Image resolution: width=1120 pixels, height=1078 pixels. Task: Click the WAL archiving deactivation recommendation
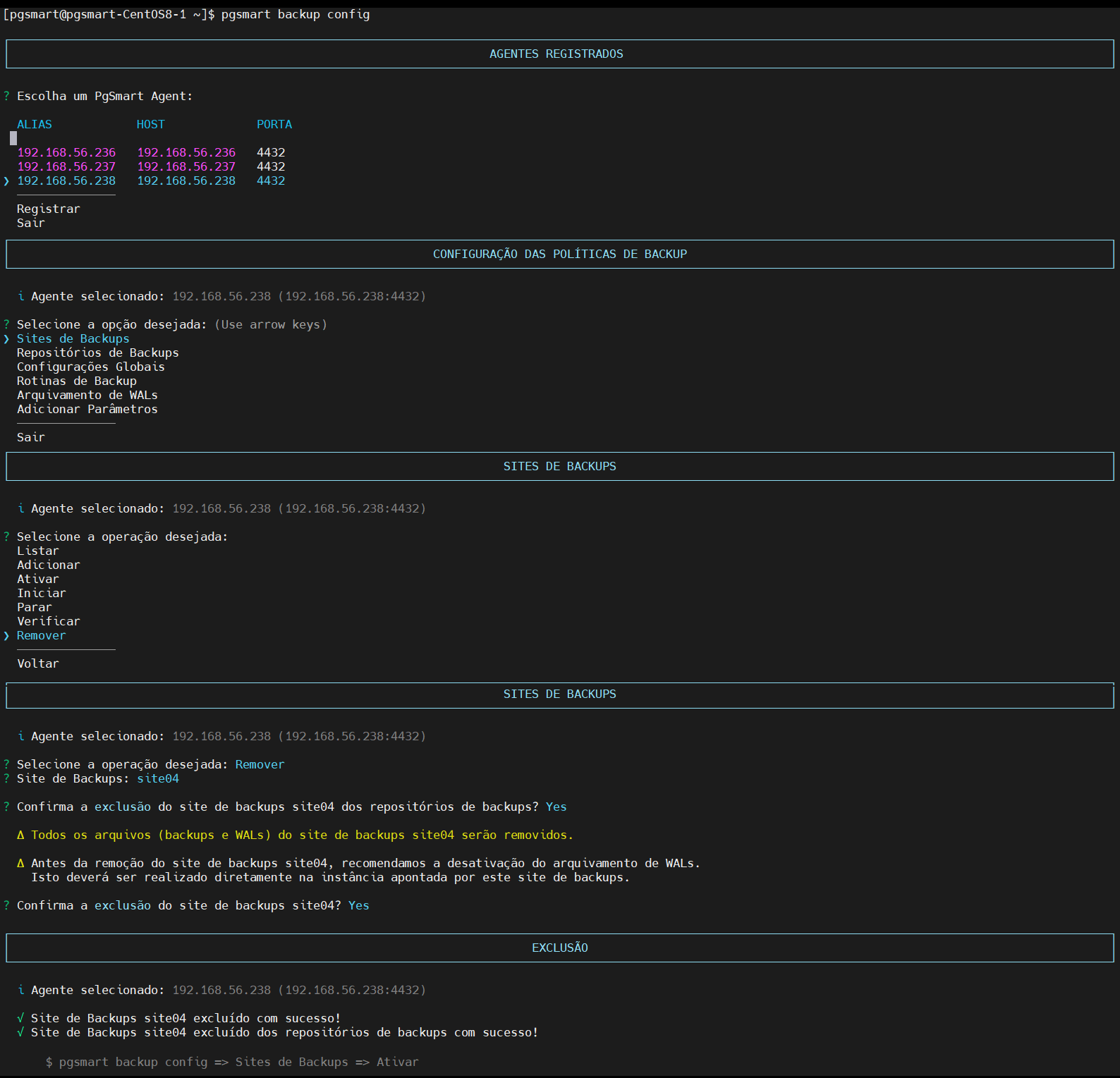tap(359, 870)
